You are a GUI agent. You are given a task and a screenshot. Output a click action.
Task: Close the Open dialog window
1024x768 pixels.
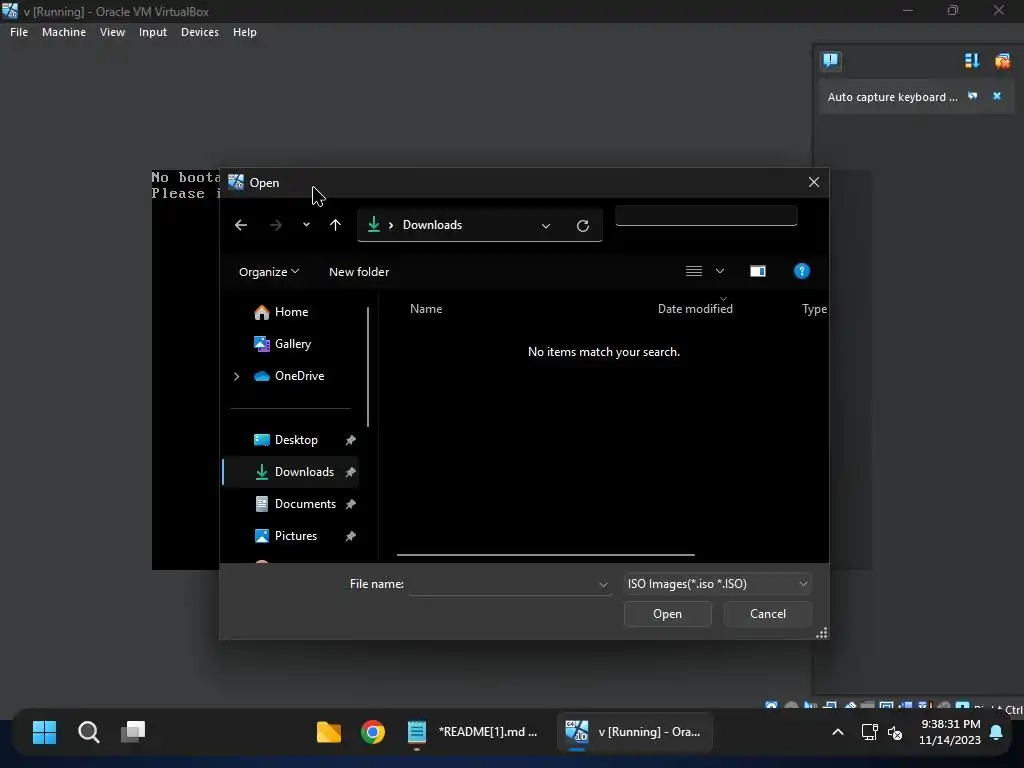(814, 182)
